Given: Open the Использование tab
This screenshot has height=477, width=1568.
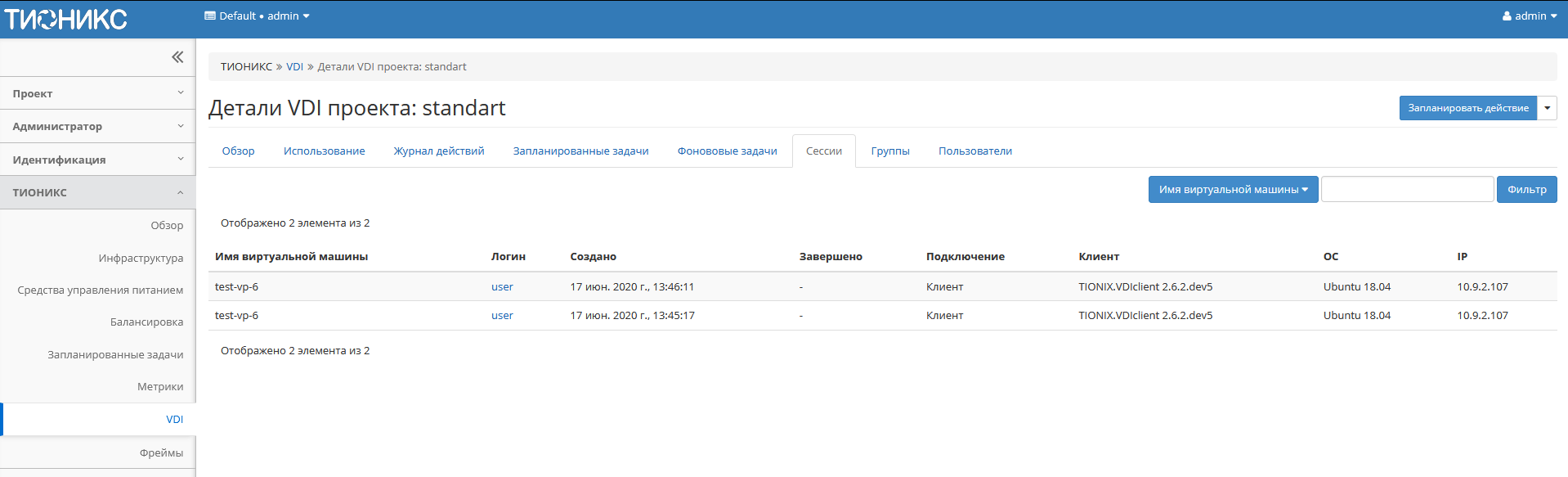Looking at the screenshot, I should click(324, 151).
